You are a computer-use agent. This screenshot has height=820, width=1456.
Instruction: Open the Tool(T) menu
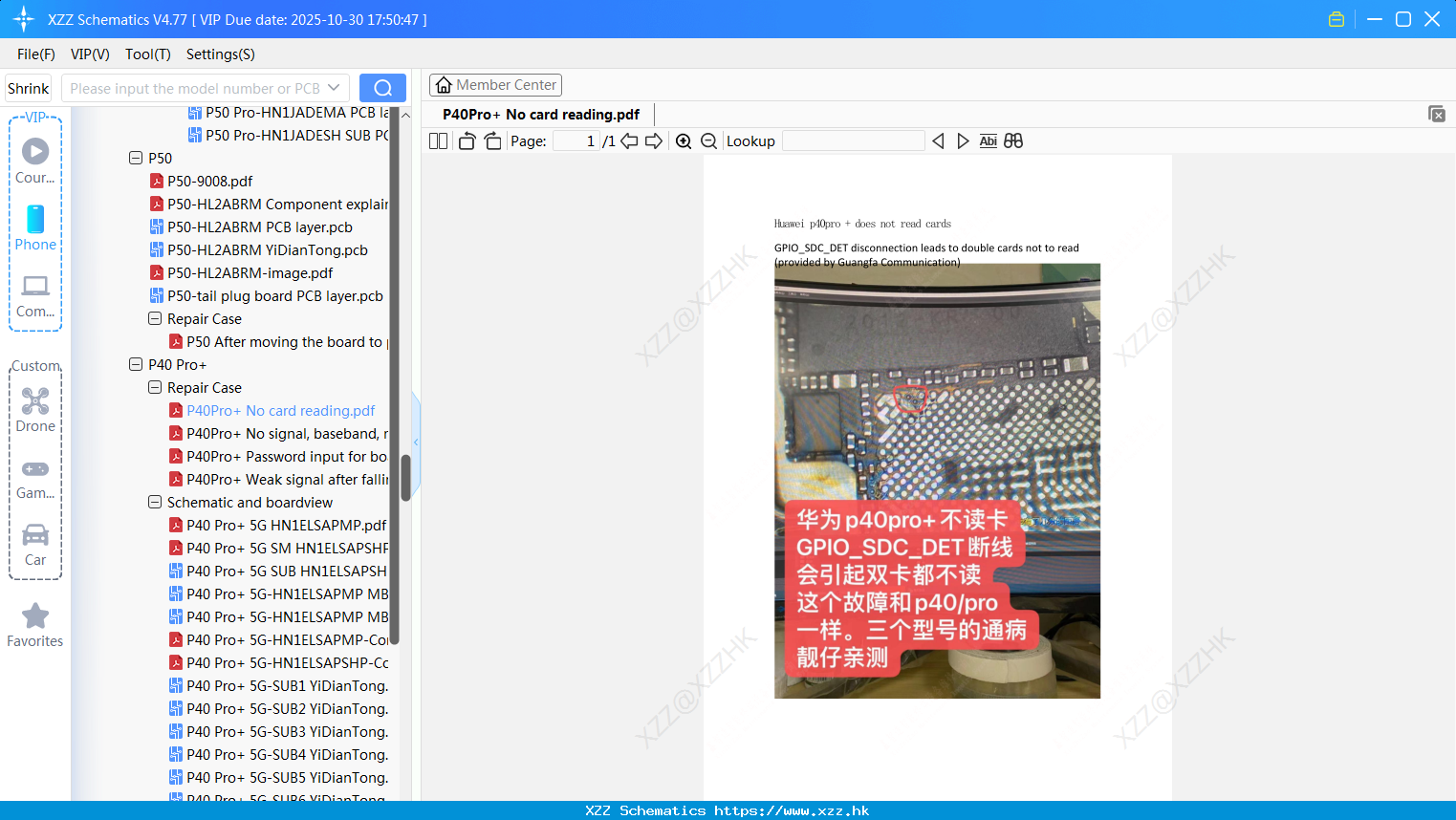[x=148, y=54]
